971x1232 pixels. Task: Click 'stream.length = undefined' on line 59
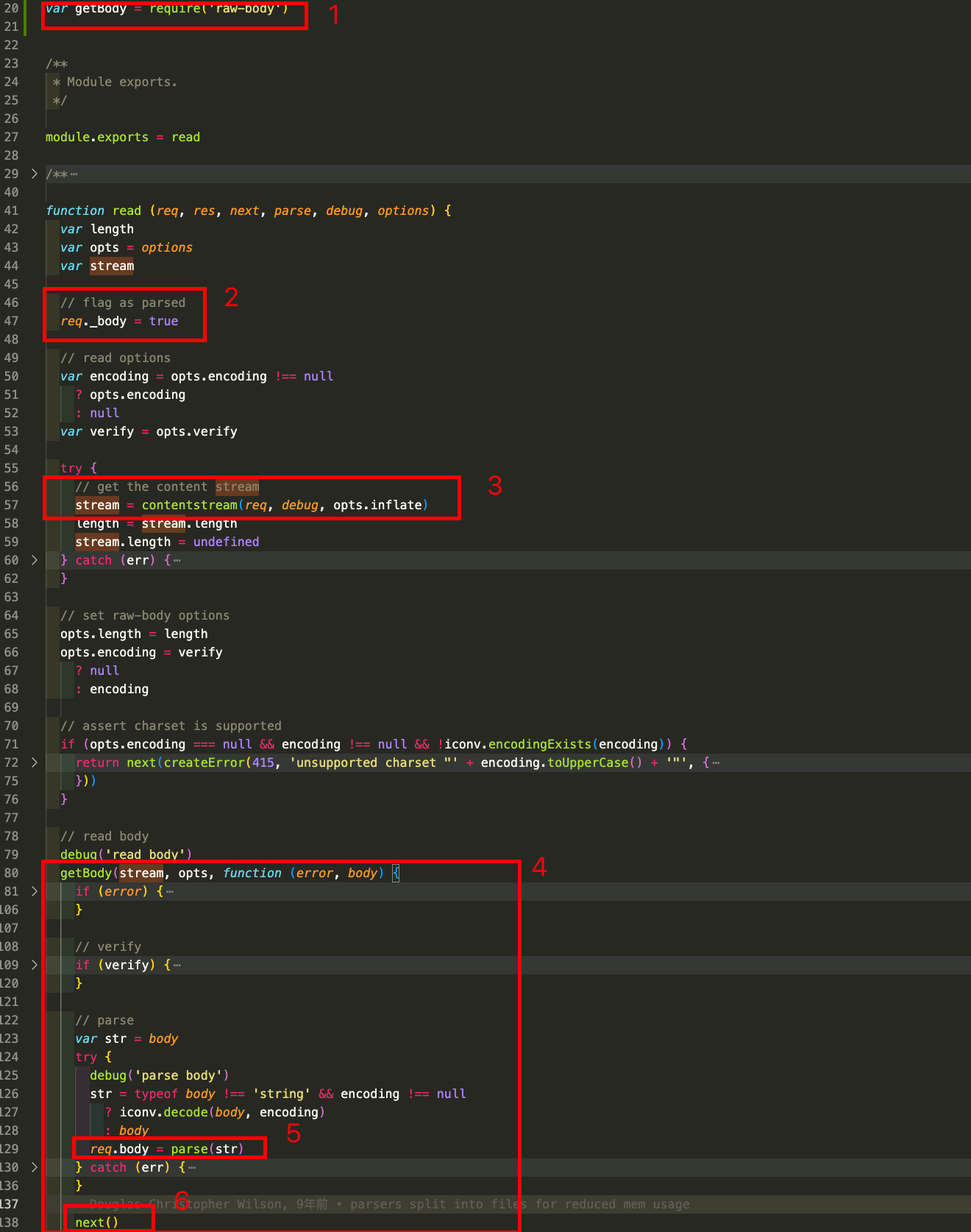[167, 542]
